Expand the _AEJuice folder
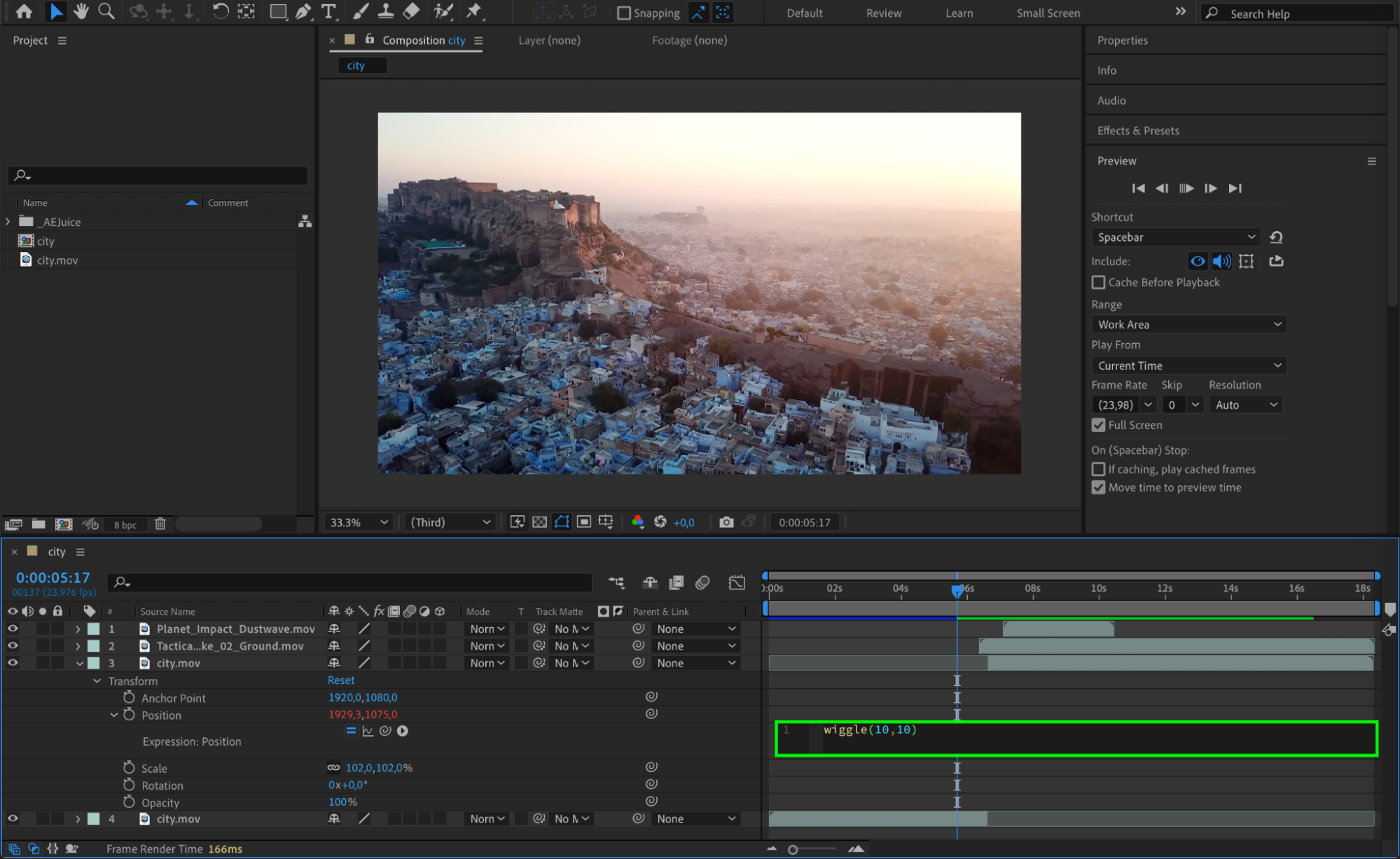 (8, 221)
